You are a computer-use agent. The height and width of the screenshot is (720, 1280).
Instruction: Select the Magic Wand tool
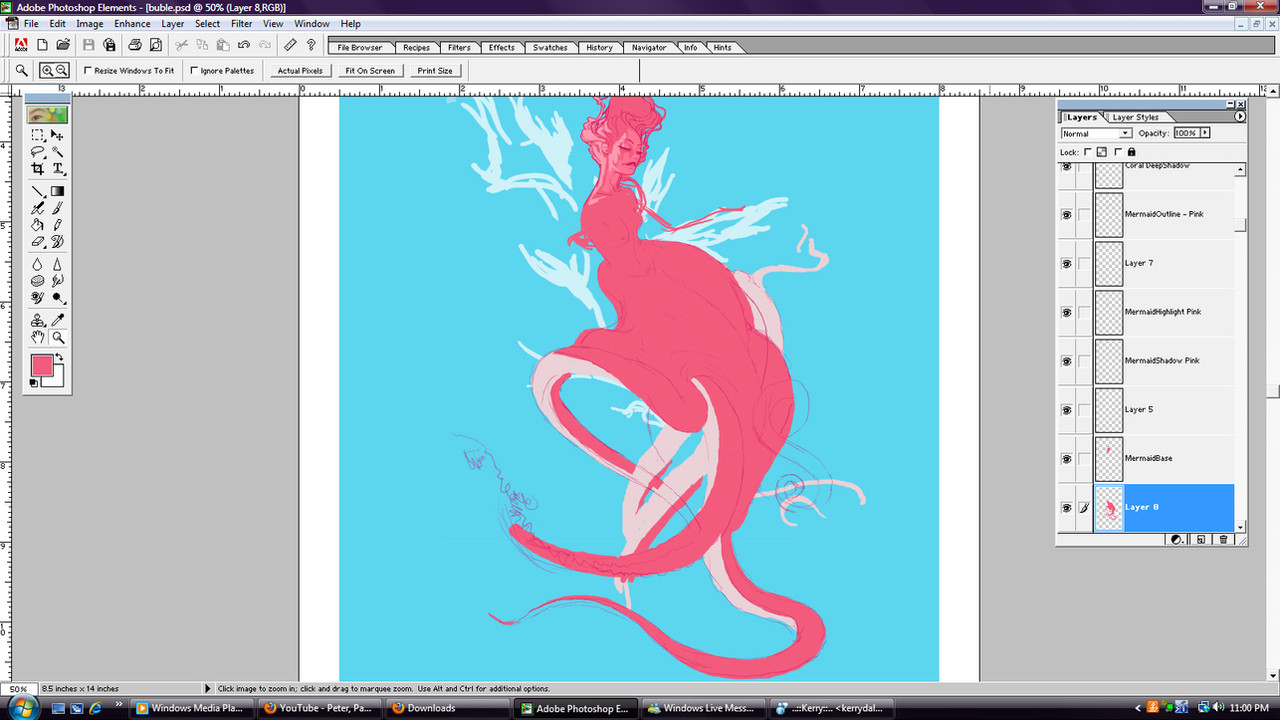[57, 152]
